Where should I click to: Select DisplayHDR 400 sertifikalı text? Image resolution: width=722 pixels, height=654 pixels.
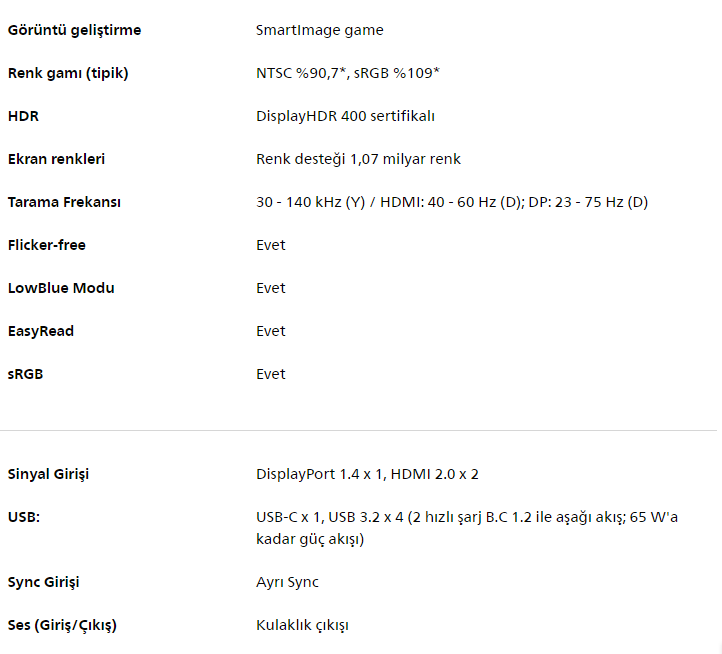pos(345,116)
